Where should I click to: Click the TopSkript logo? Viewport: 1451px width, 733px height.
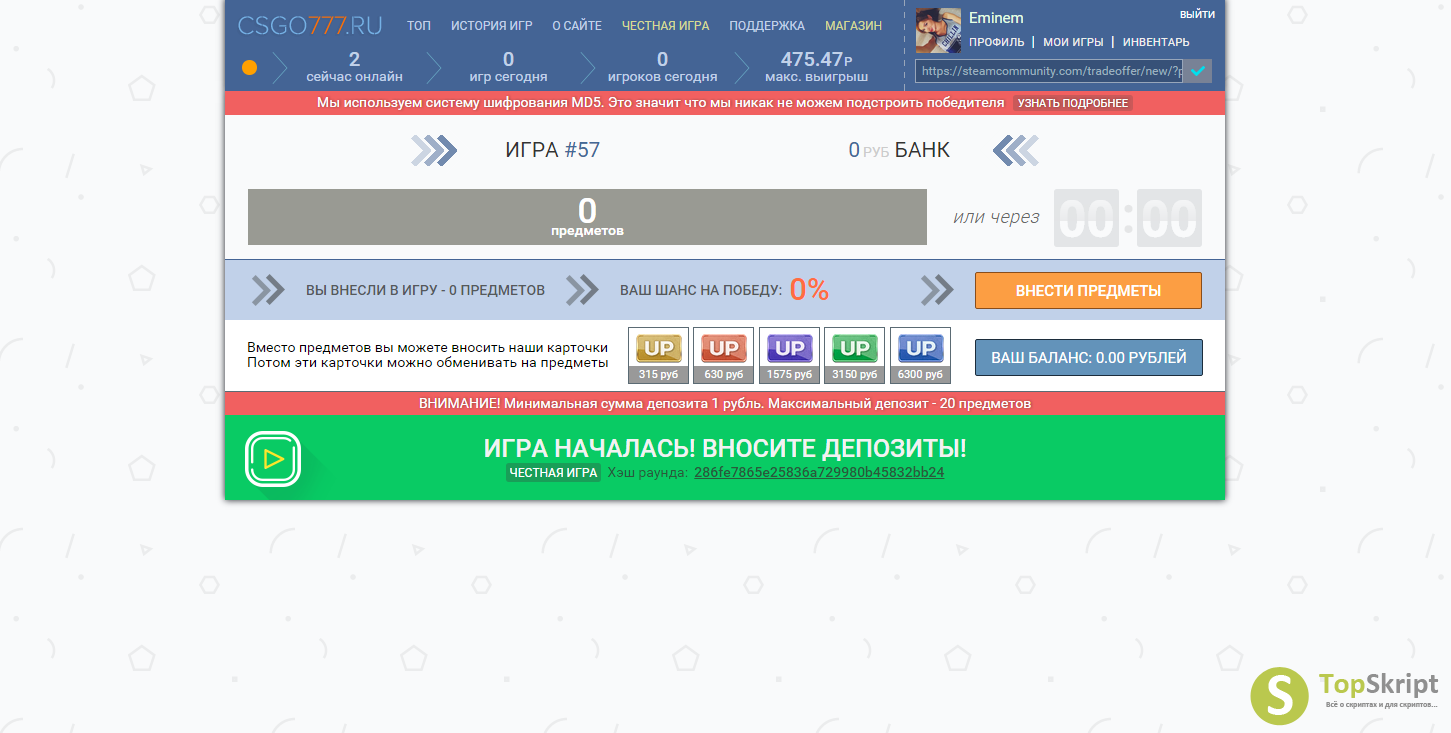[x=1345, y=694]
